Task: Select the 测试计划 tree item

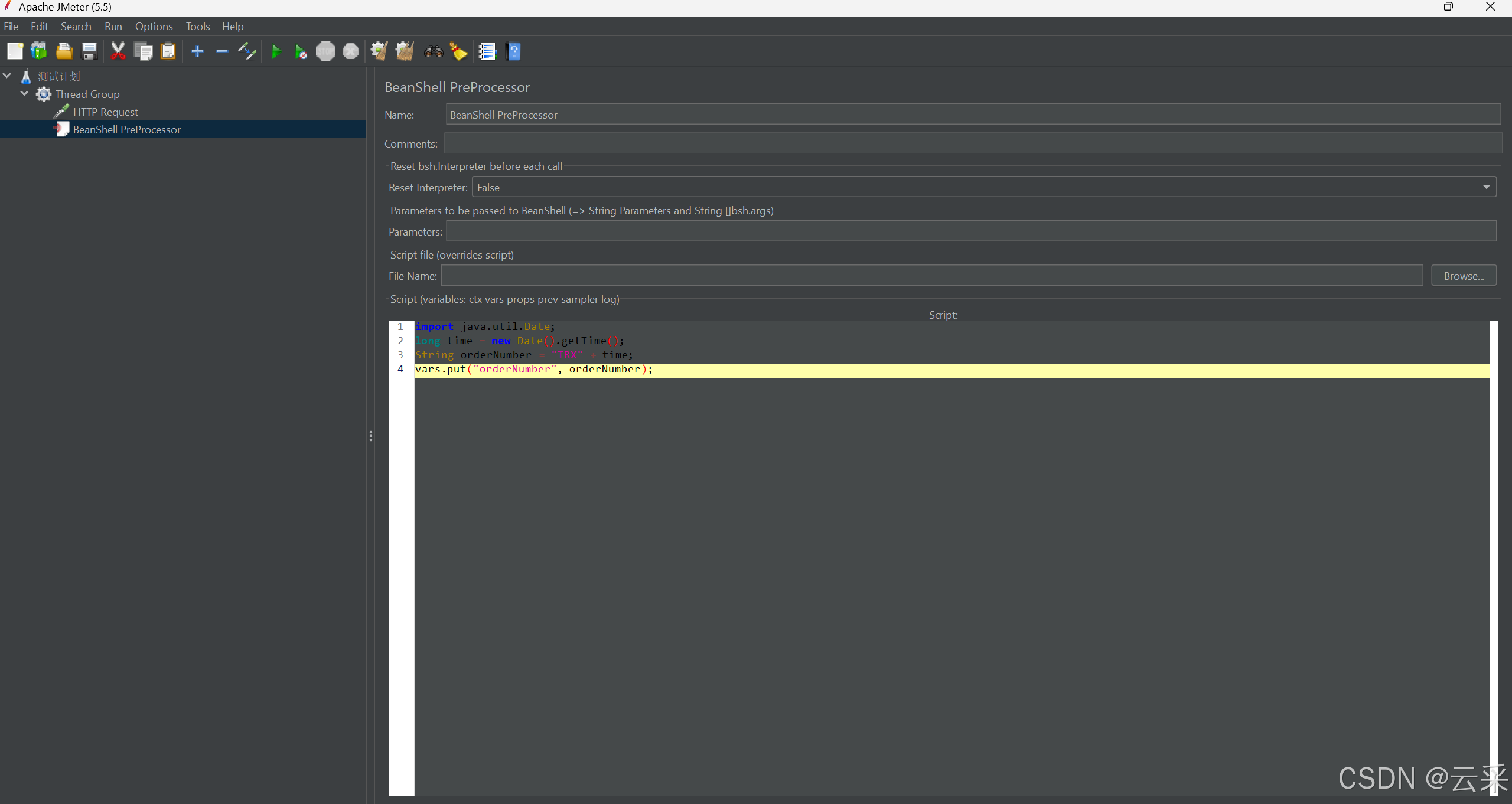Action: pyautogui.click(x=58, y=77)
